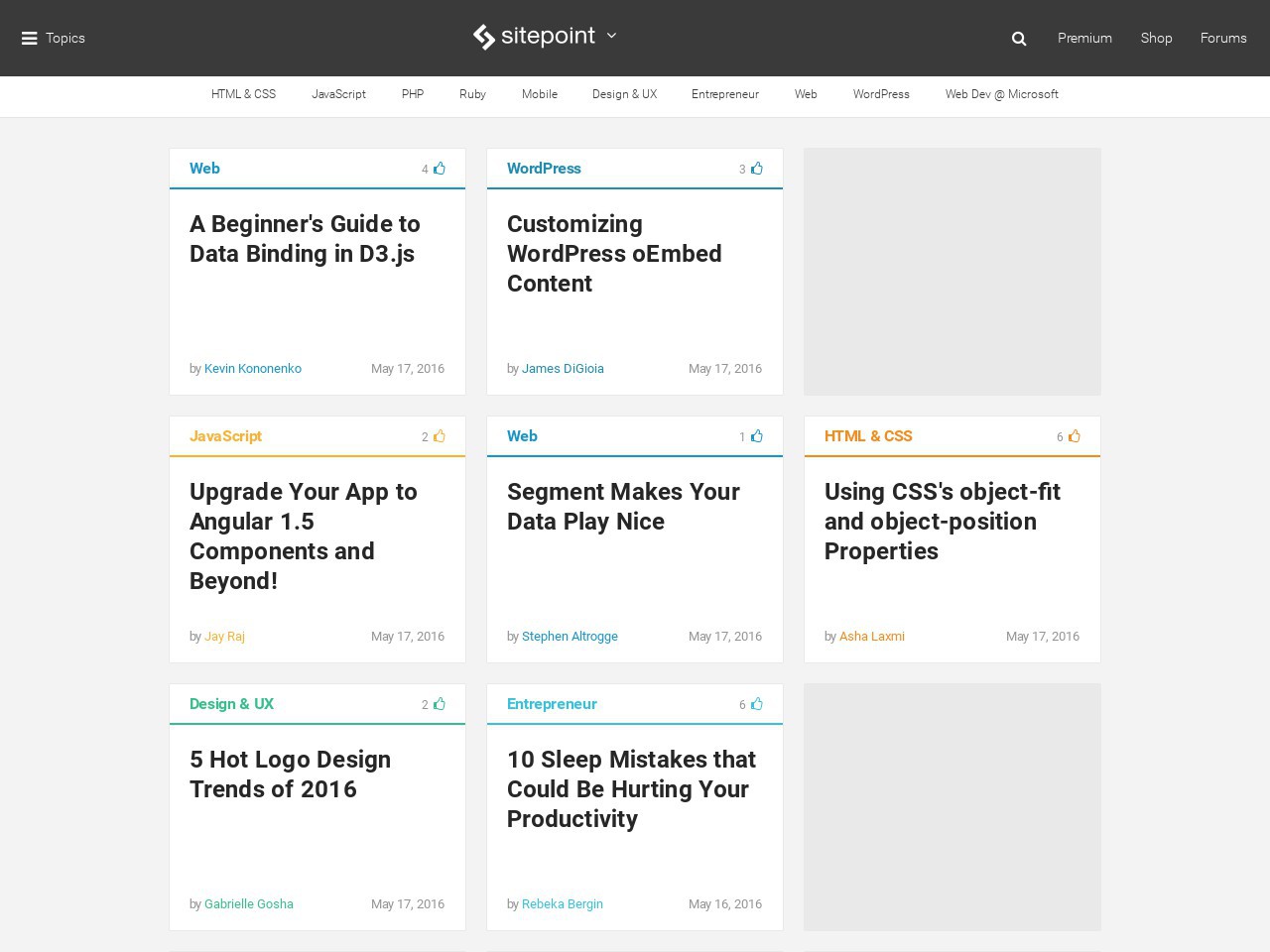Click thumbs-up on 5 Hot Logo Design Trends
This screenshot has width=1270, height=952.
tap(440, 704)
